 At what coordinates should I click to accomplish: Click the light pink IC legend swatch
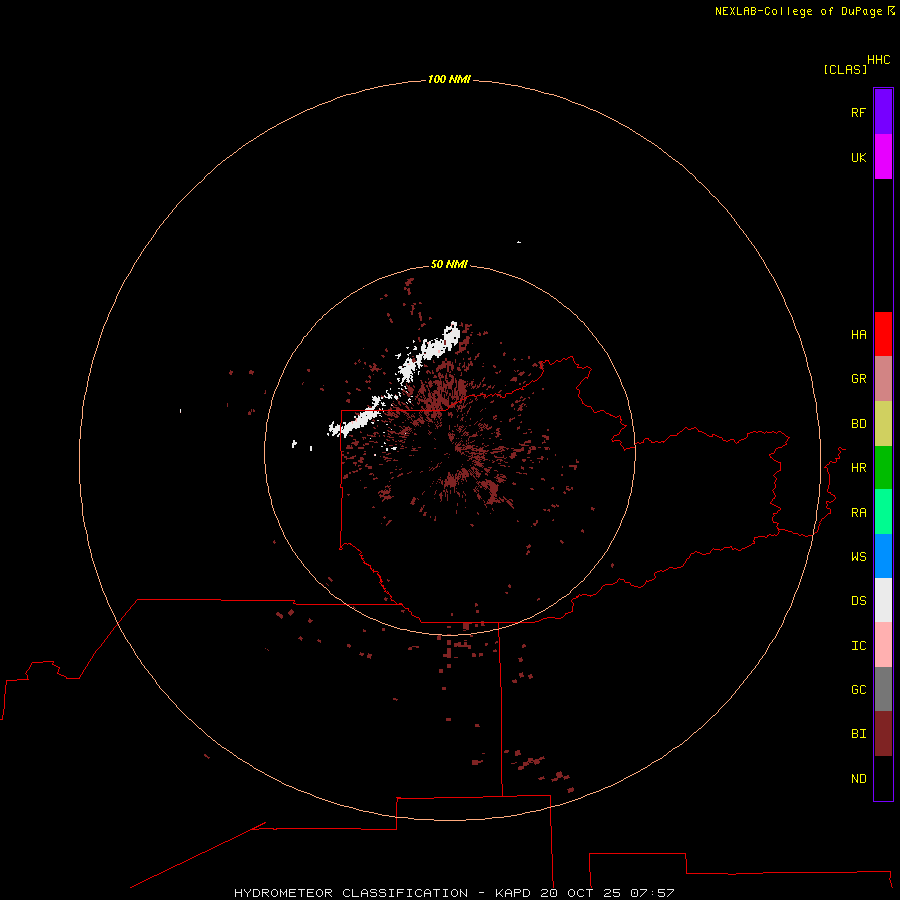pyautogui.click(x=883, y=645)
